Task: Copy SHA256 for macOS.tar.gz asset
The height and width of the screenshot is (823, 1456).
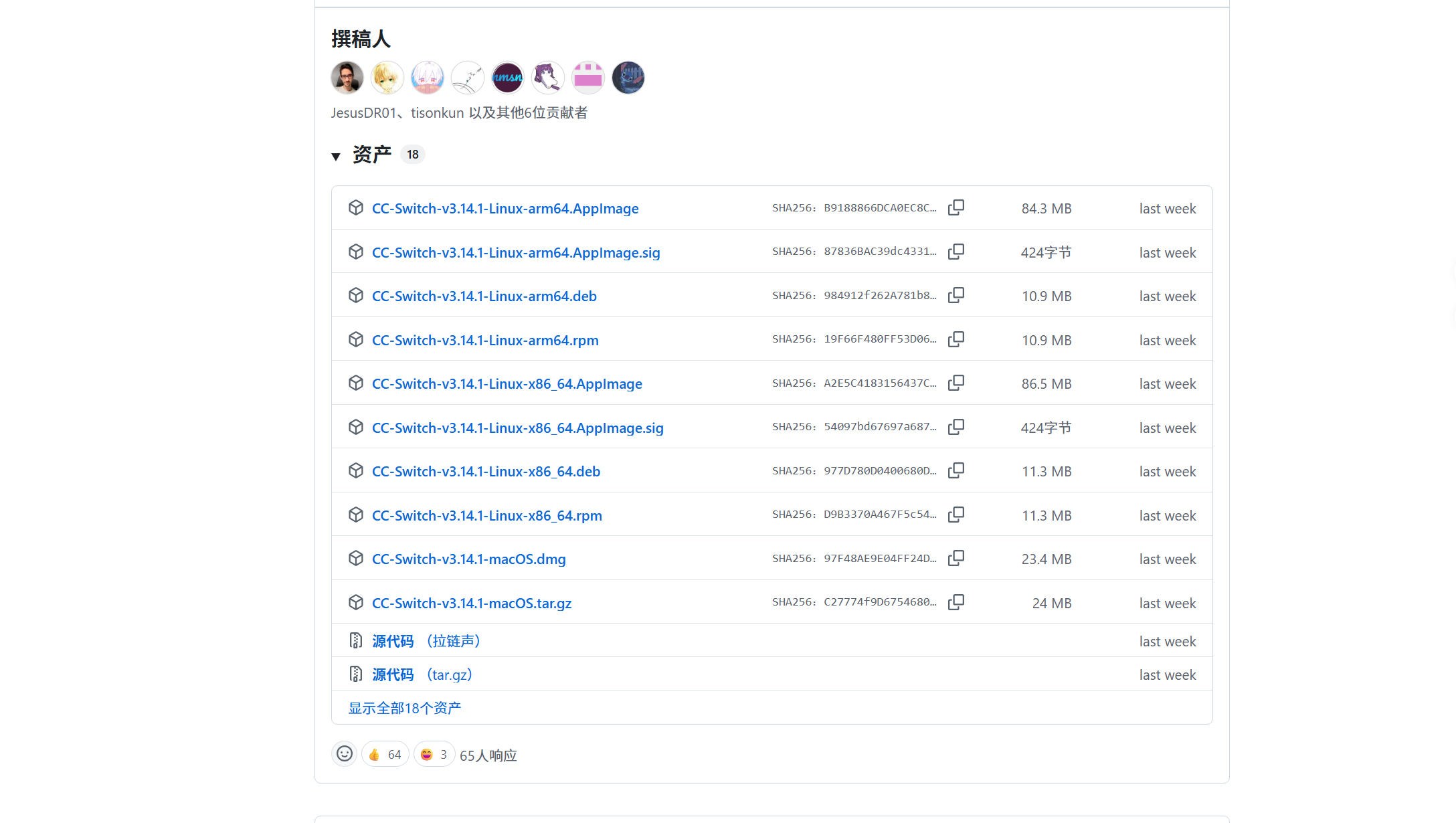Action: (956, 602)
